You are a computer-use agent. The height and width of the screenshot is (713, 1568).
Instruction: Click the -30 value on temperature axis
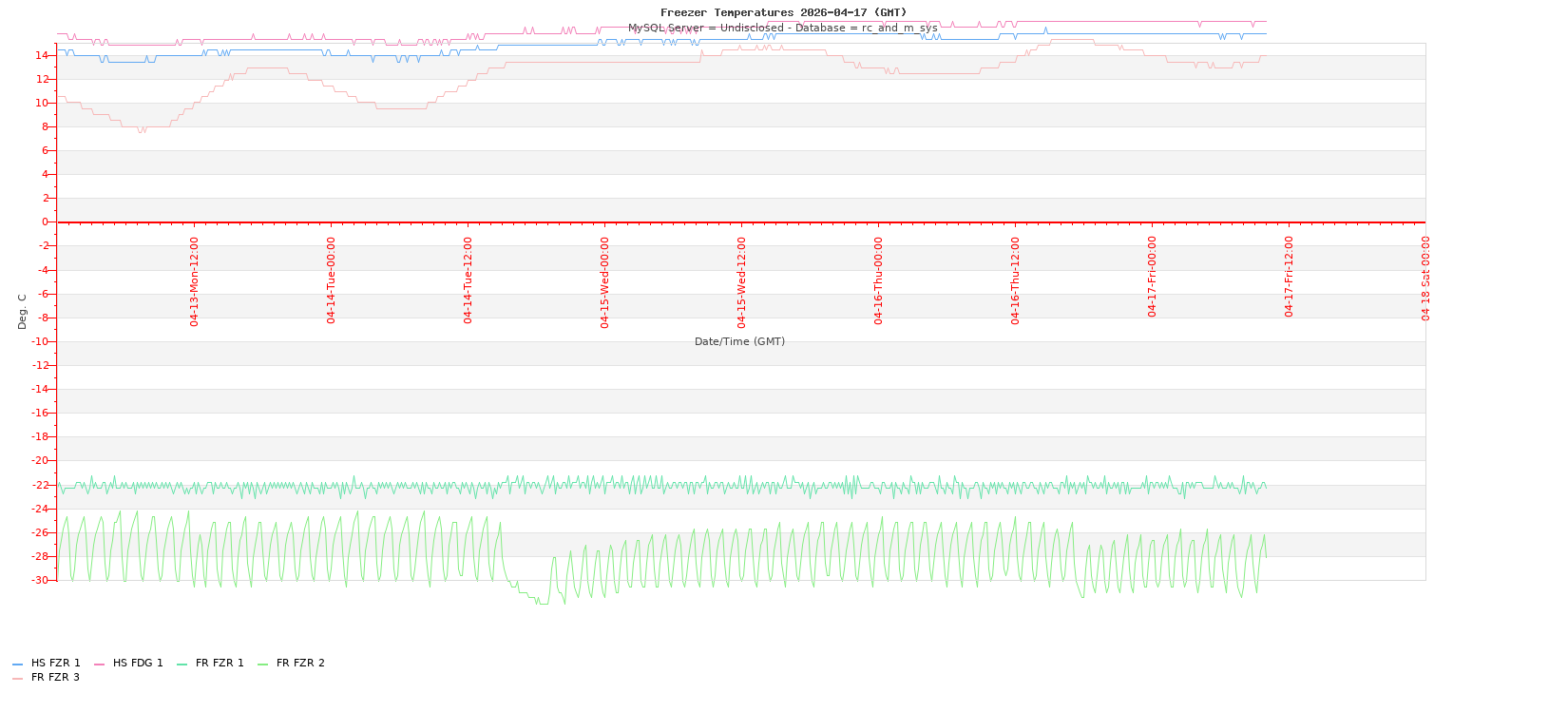pos(40,580)
